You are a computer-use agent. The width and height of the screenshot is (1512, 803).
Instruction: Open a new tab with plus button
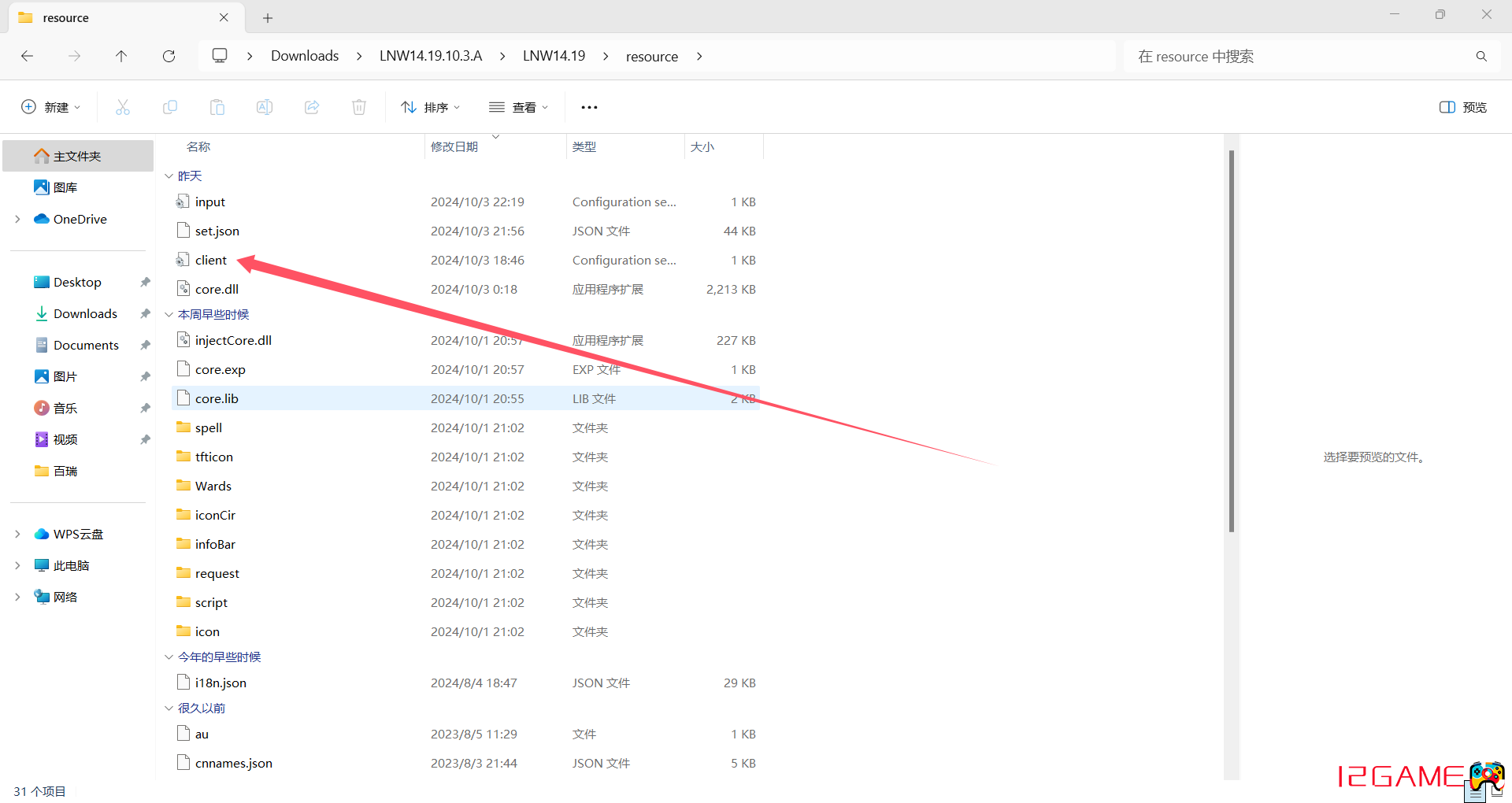tap(268, 17)
